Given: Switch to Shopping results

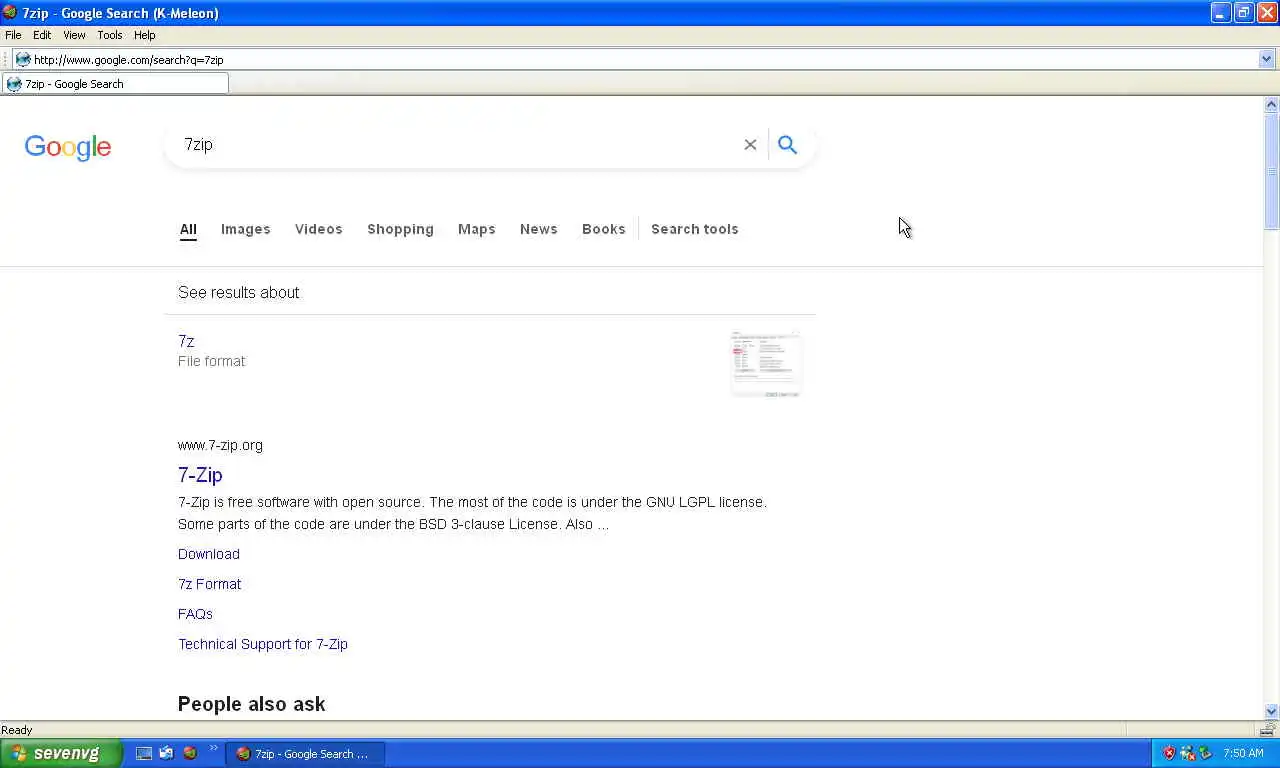Looking at the screenshot, I should click(400, 229).
